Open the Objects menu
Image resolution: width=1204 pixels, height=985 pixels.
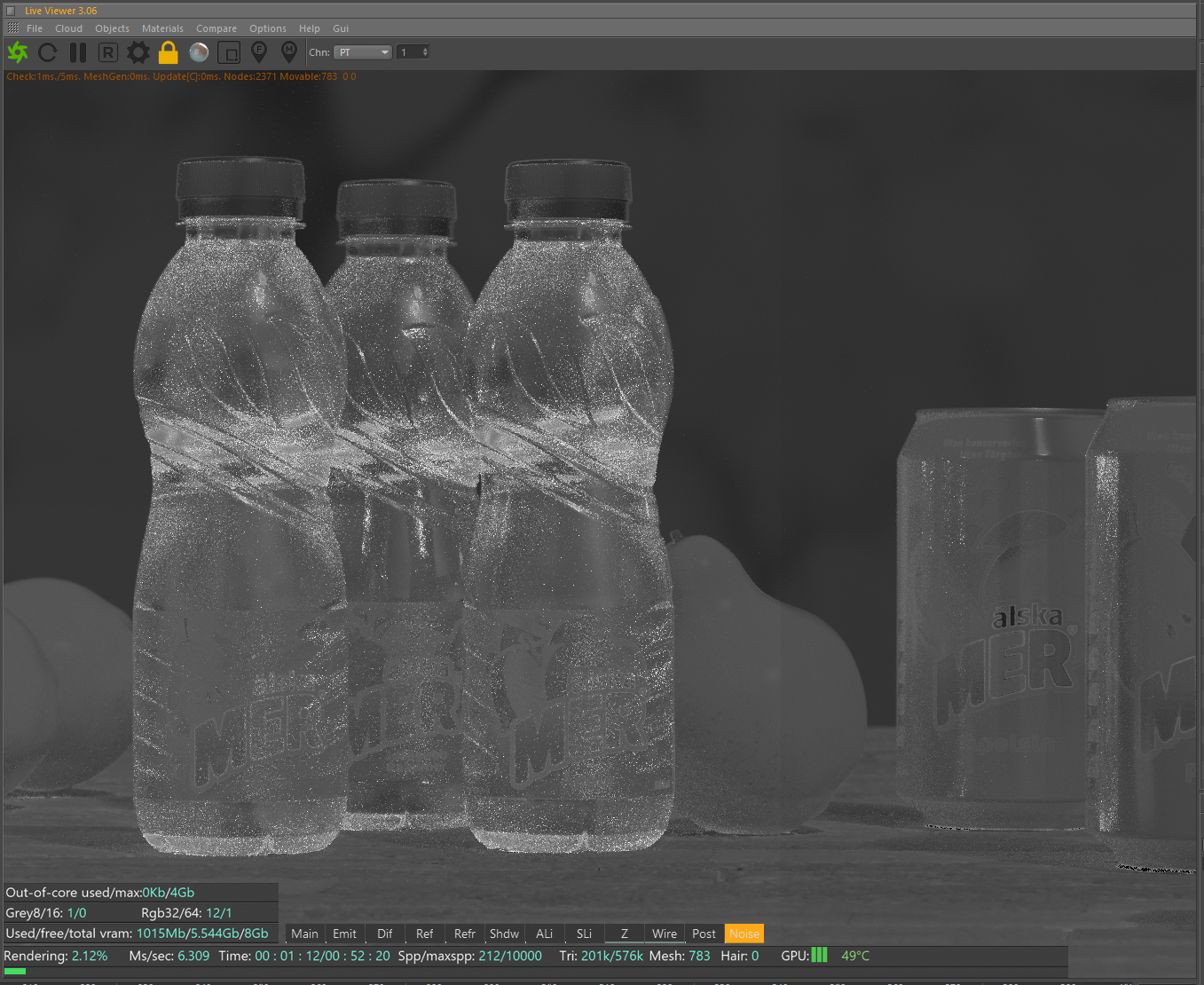pyautogui.click(x=112, y=28)
